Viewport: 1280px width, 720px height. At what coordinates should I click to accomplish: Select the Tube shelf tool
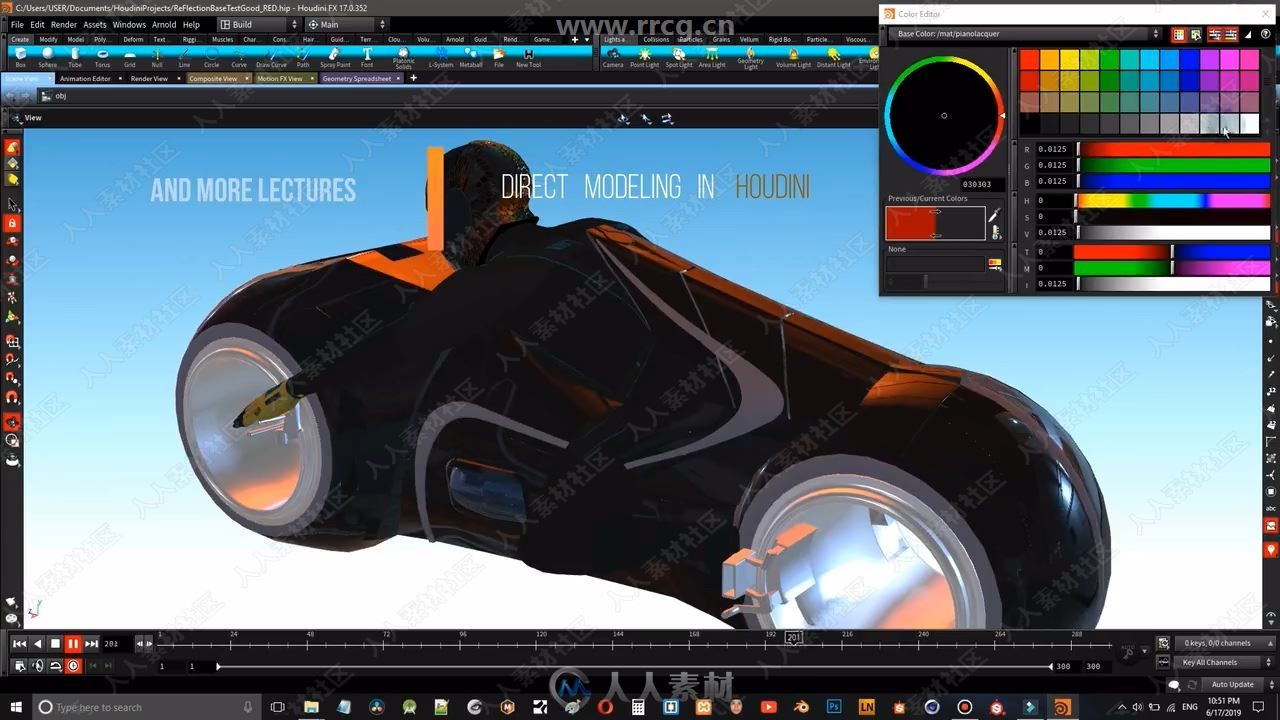[x=75, y=57]
